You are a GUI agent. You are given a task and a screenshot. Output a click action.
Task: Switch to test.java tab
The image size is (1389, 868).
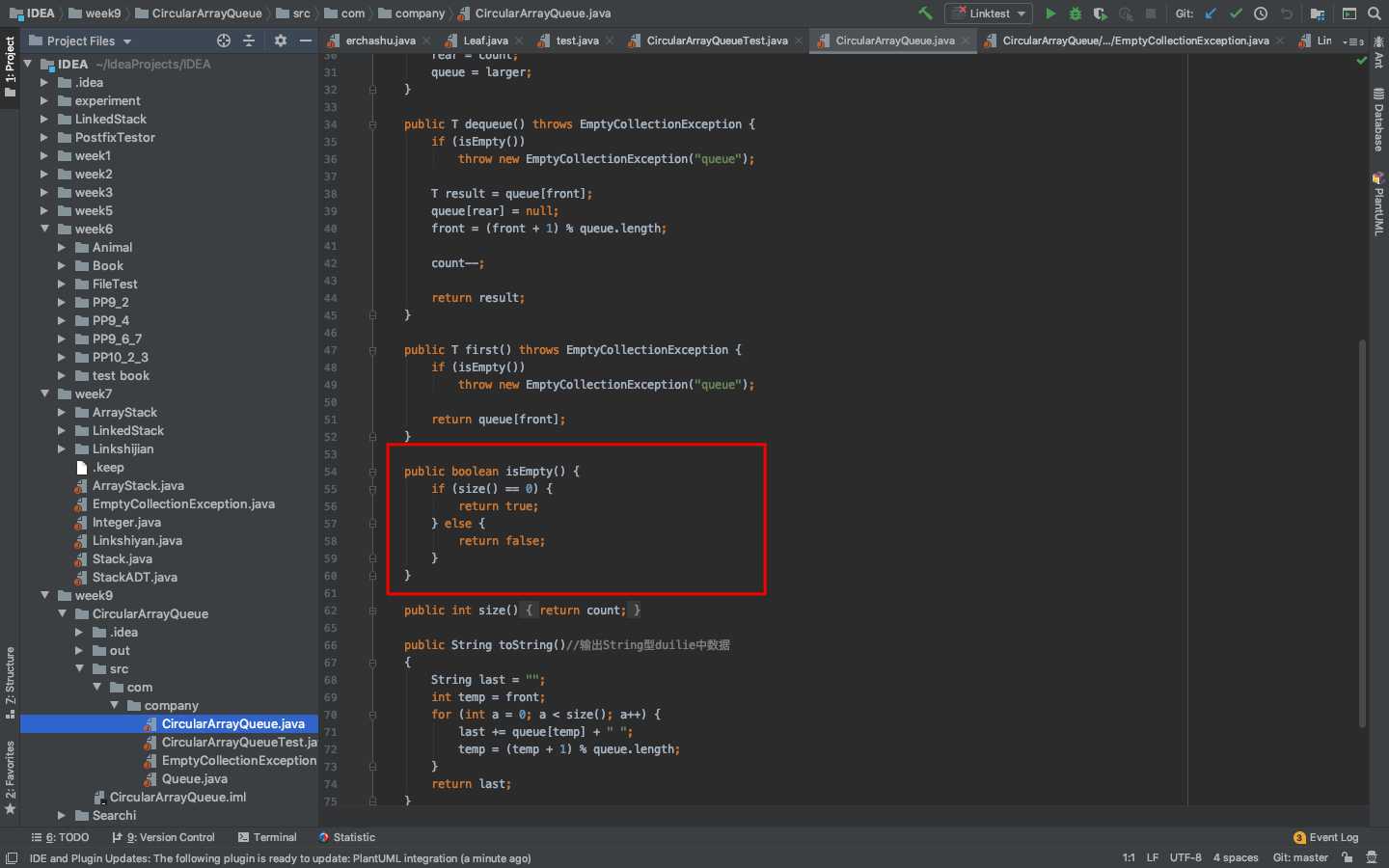(x=577, y=41)
